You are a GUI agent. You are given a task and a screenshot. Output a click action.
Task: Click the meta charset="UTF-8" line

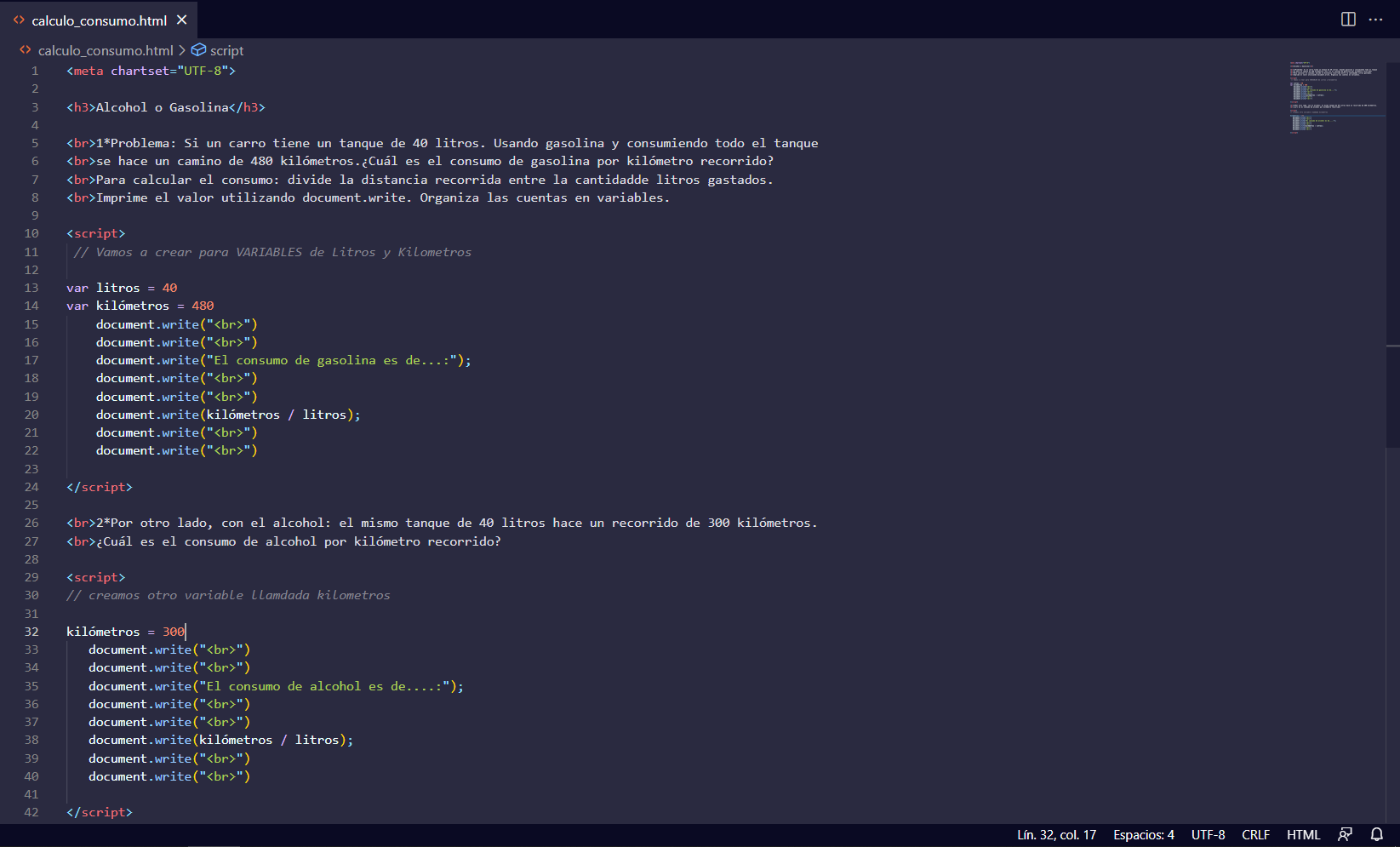point(151,71)
